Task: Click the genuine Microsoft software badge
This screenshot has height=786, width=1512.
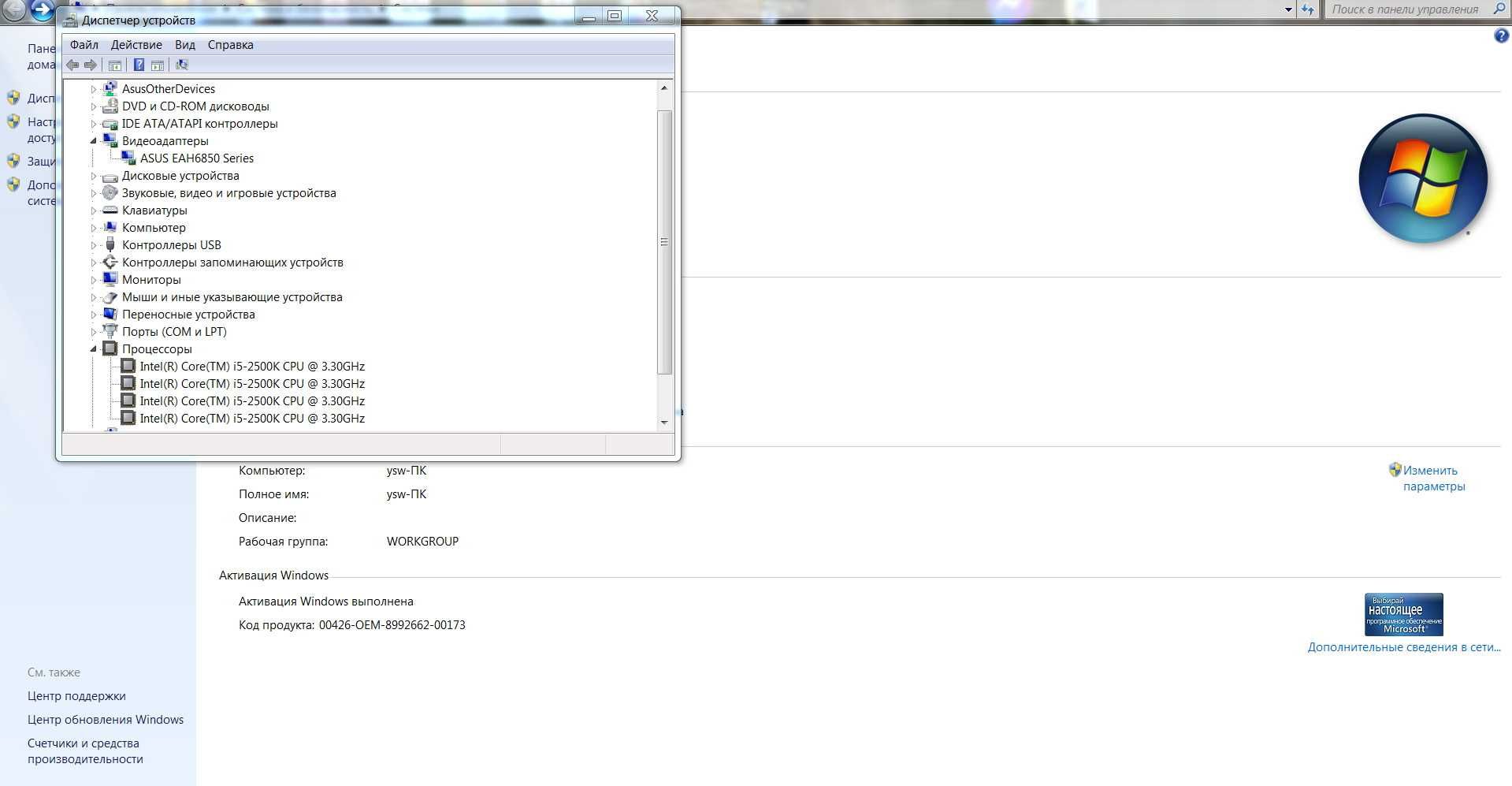Action: pos(1404,614)
